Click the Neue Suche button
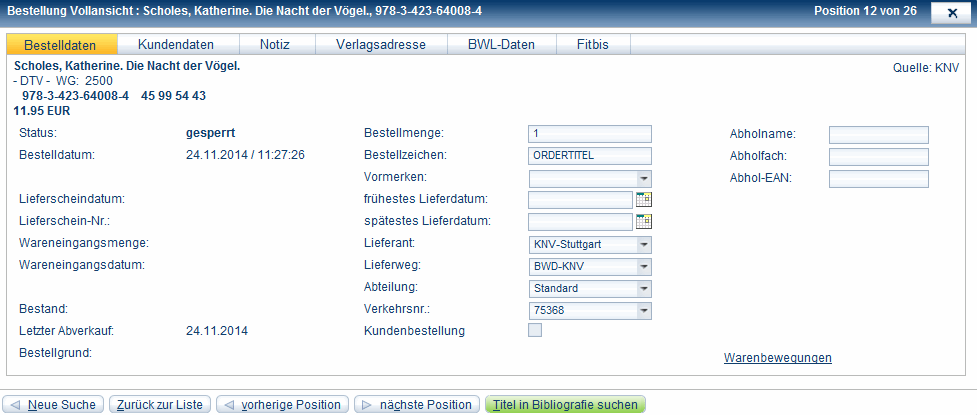 coord(55,405)
